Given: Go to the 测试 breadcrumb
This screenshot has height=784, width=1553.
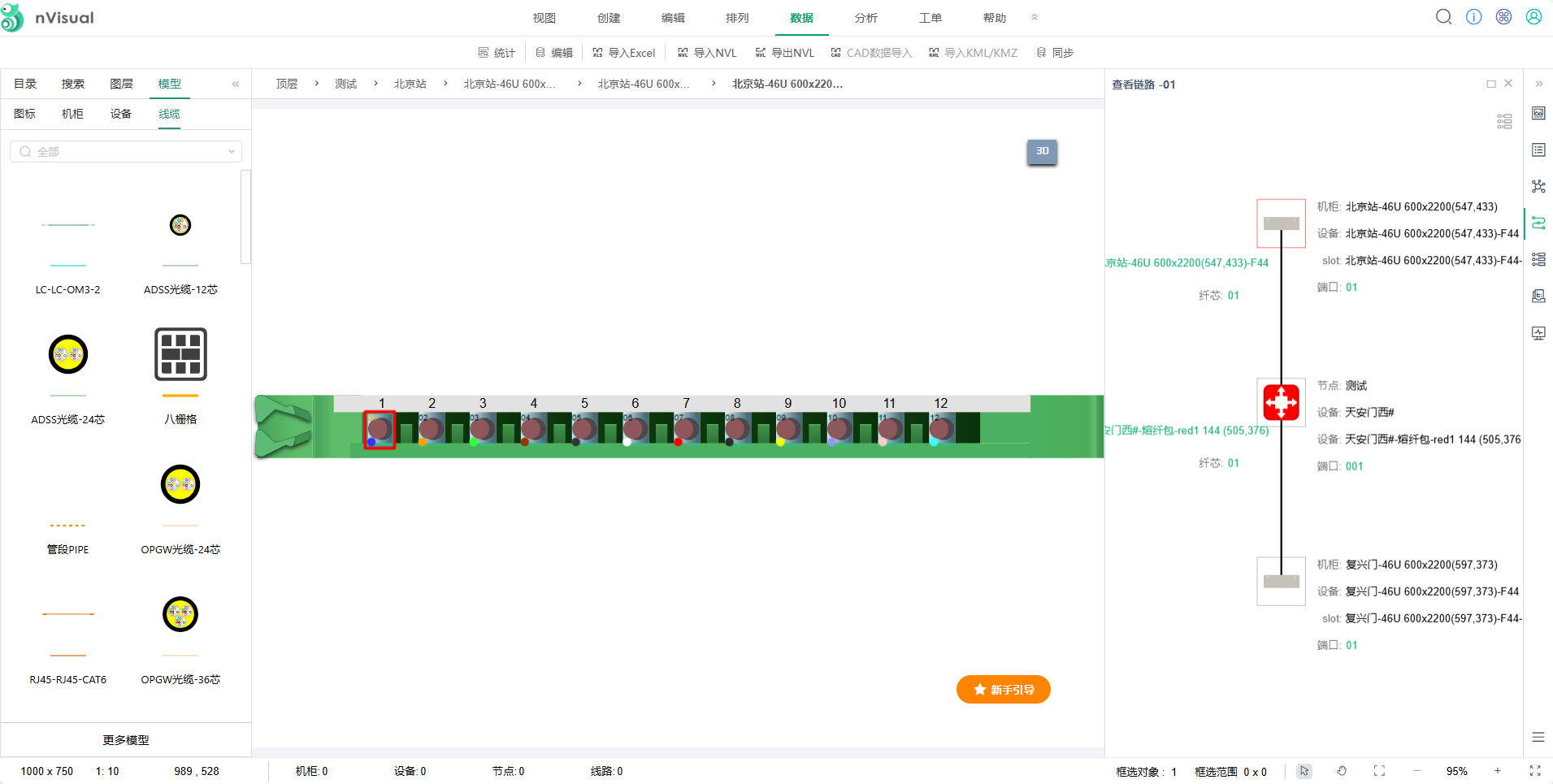Looking at the screenshot, I should 346,84.
